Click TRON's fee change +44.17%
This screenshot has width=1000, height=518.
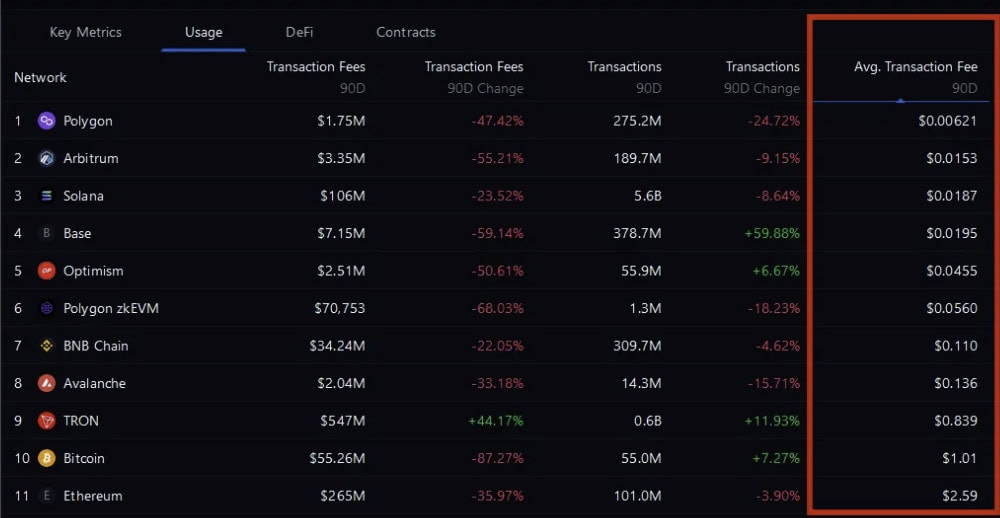coord(495,421)
